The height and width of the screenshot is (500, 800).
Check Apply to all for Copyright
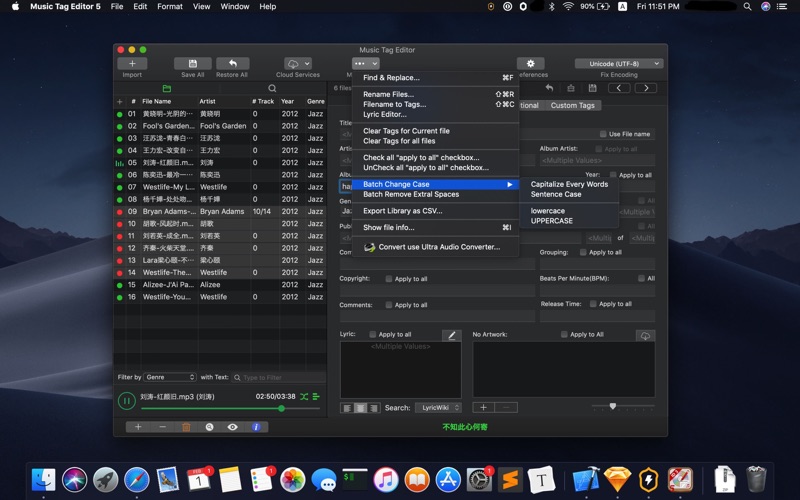pos(389,279)
